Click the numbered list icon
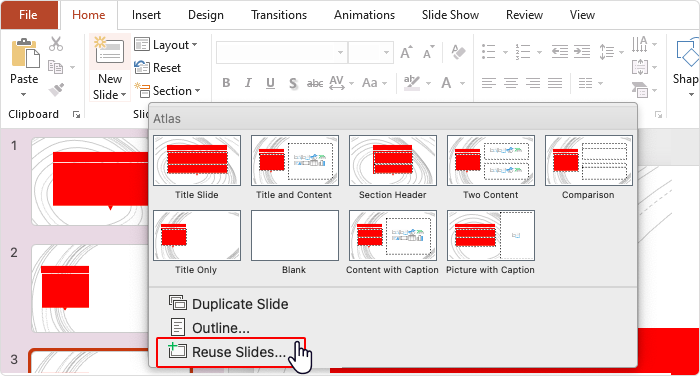 [523, 52]
